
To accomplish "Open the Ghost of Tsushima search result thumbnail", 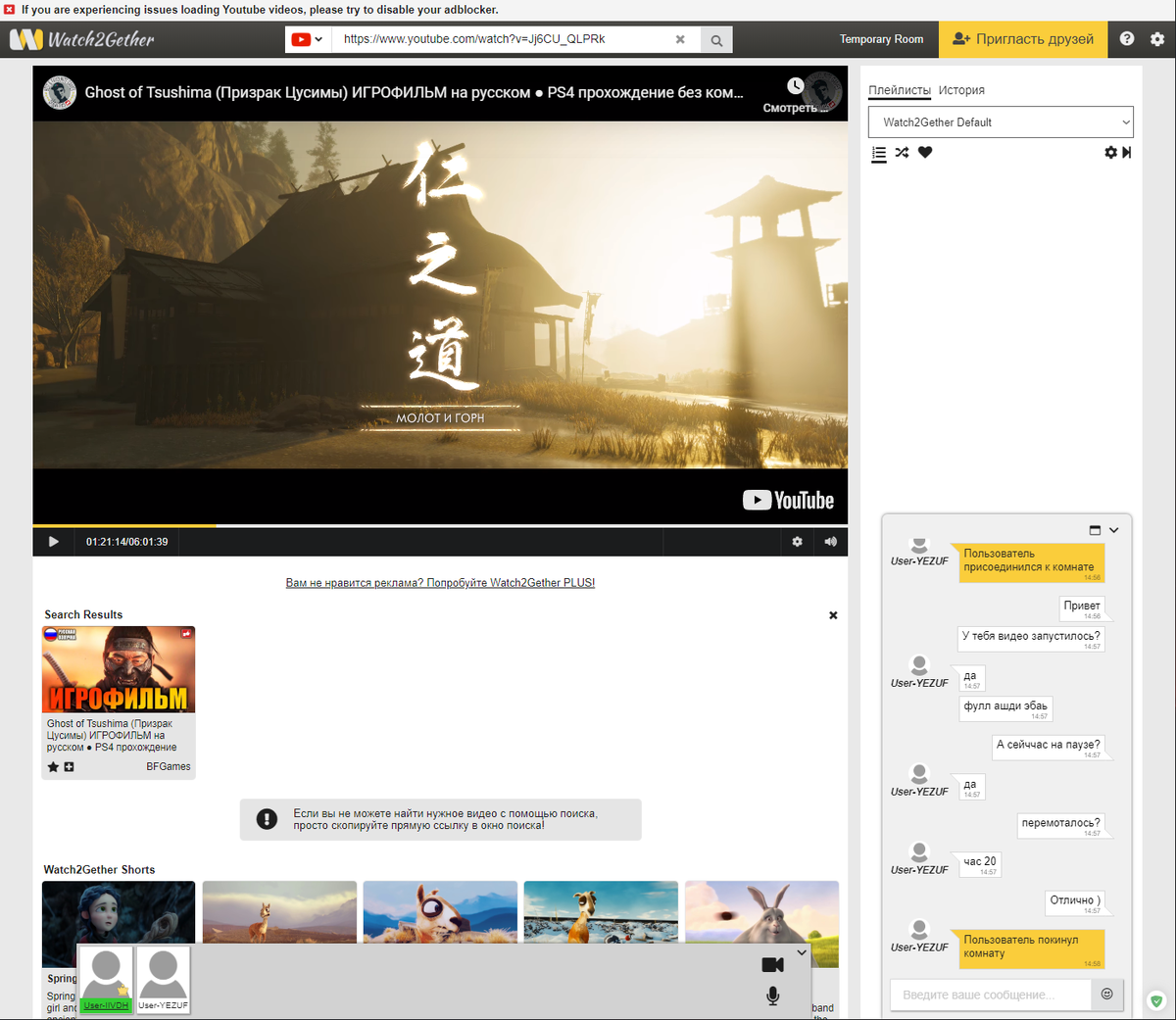I will click(119, 669).
